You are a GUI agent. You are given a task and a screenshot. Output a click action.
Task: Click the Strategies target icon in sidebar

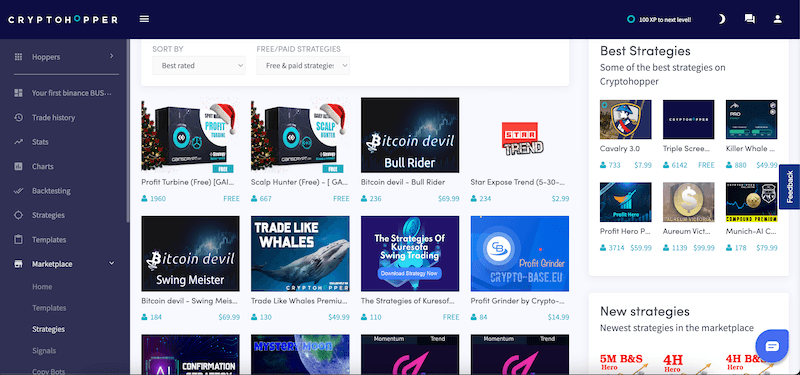[x=19, y=215]
